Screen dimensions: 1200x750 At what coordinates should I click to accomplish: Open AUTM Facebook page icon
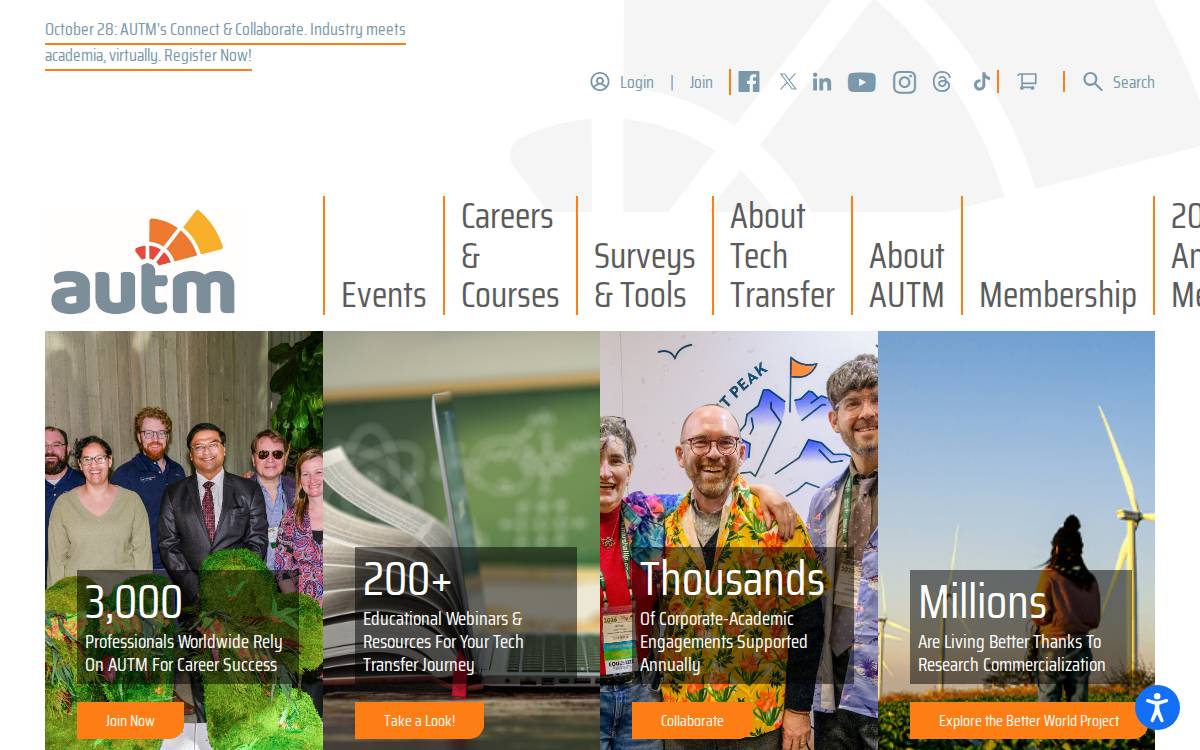[749, 82]
